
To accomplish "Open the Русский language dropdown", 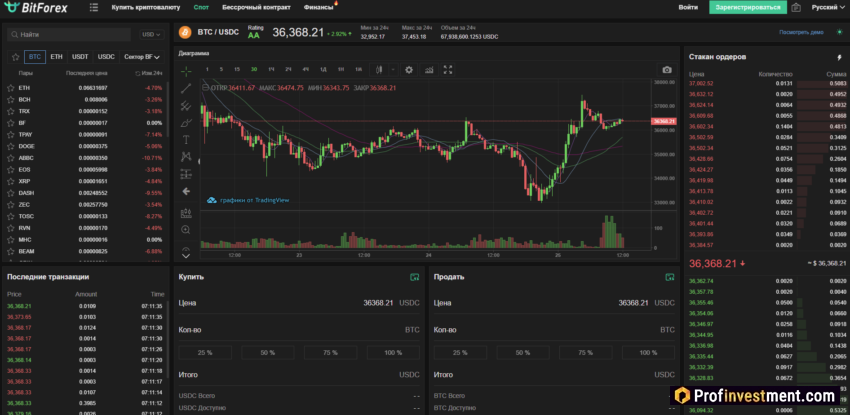I will click(x=827, y=8).
